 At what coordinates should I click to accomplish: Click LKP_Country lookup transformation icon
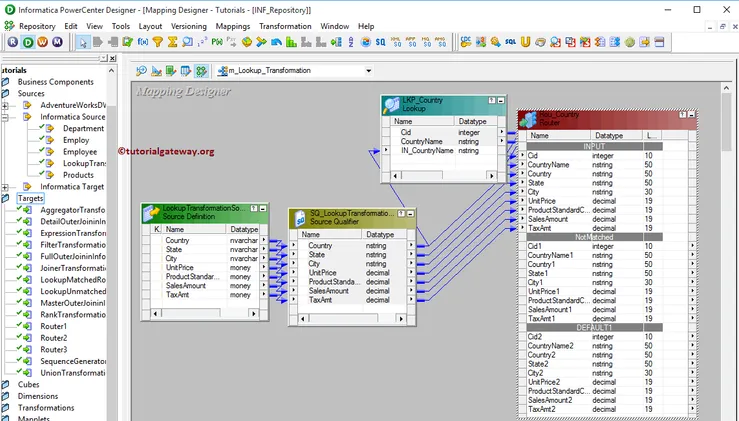391,105
